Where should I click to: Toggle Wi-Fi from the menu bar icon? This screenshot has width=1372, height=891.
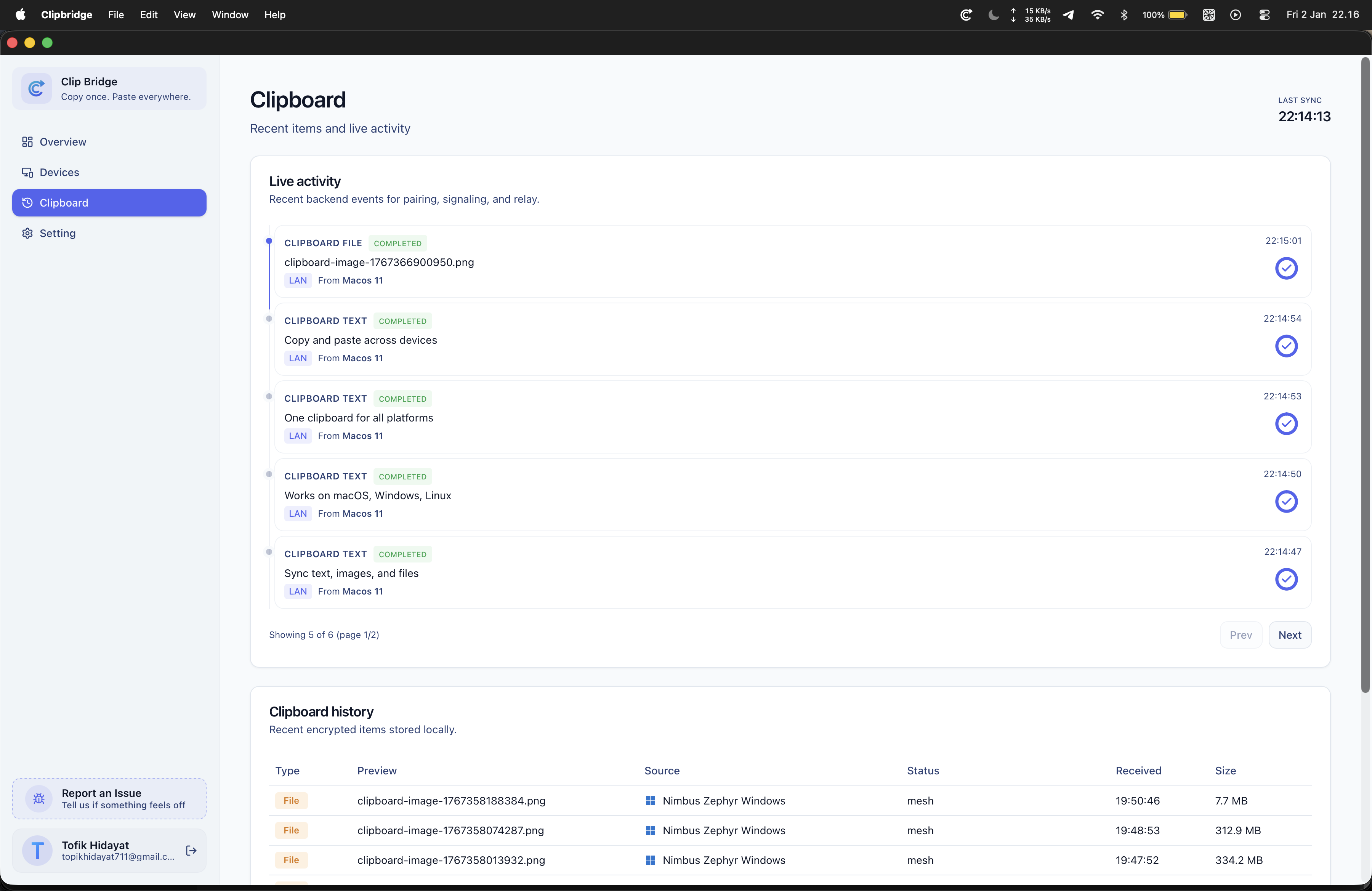coord(1097,14)
